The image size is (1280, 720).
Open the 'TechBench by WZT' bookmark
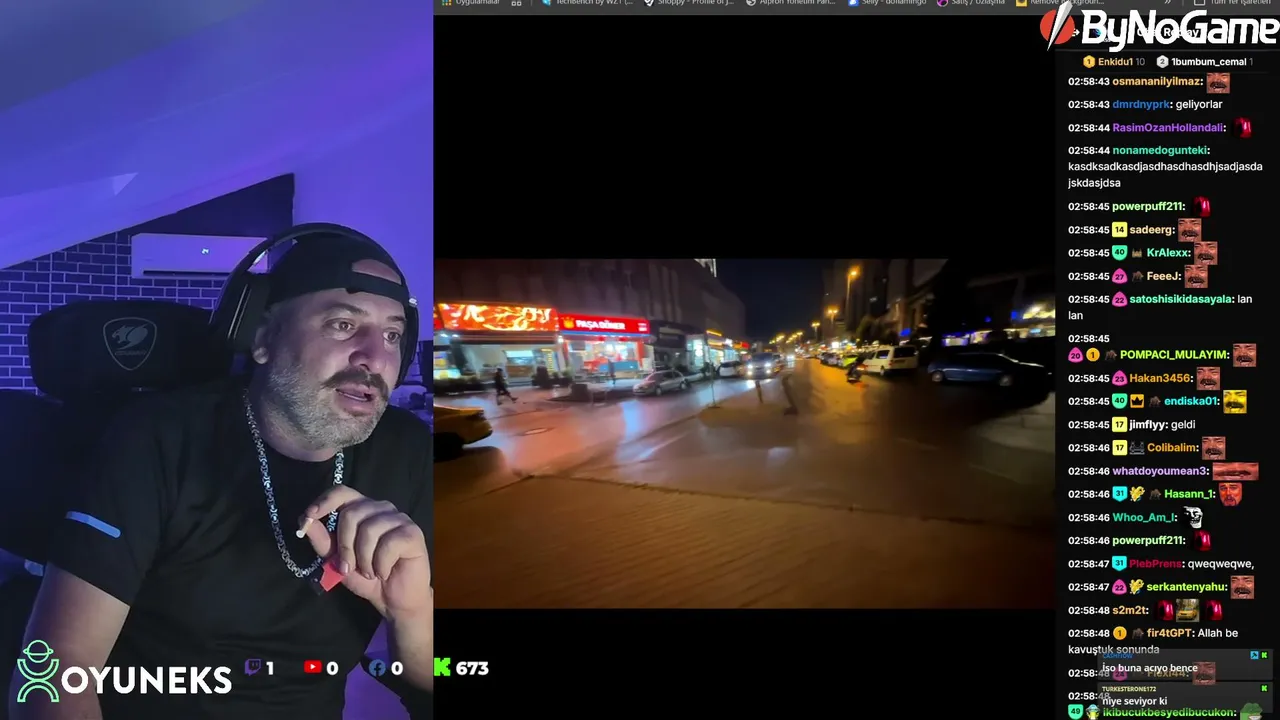pos(587,3)
